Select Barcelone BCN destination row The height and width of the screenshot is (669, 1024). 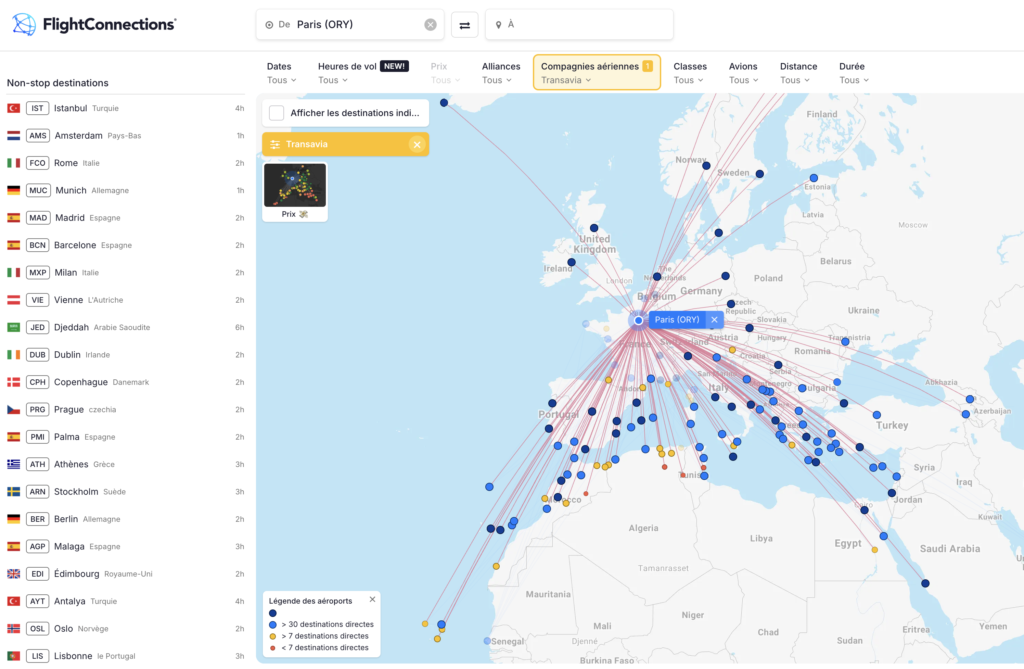tap(125, 246)
